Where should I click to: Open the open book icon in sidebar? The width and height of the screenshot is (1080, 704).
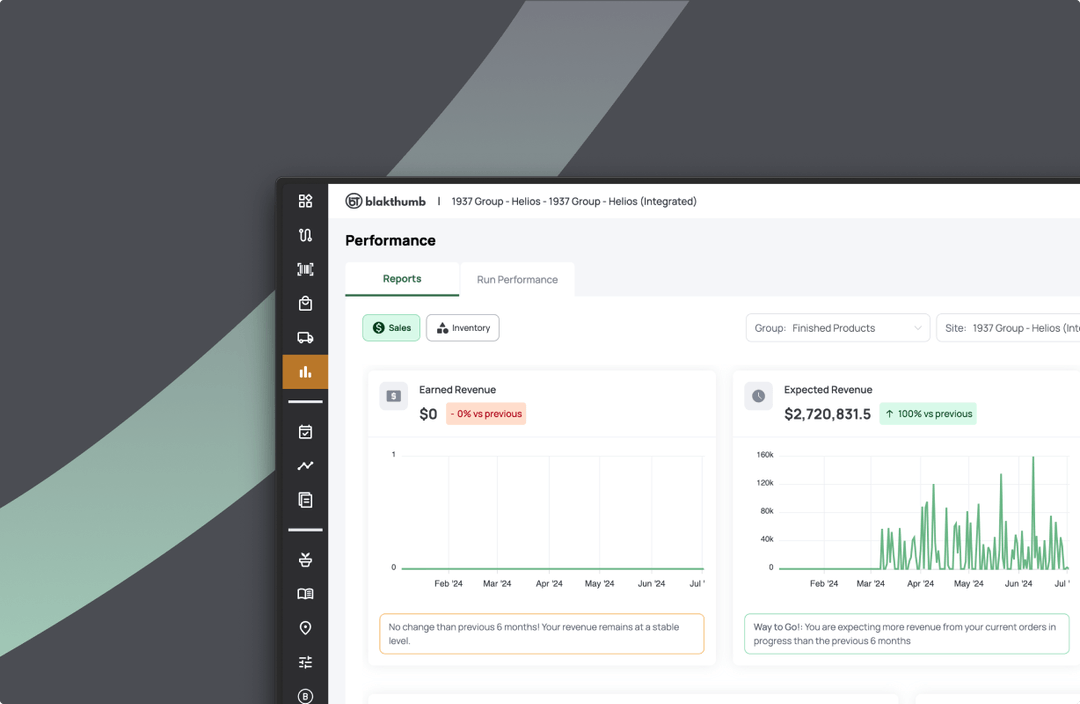click(305, 594)
